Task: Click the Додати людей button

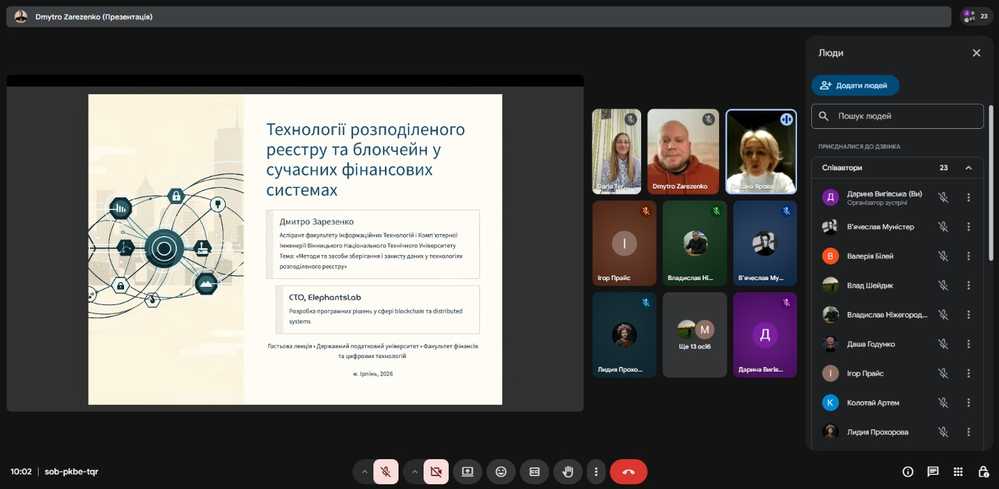Action: tap(855, 86)
